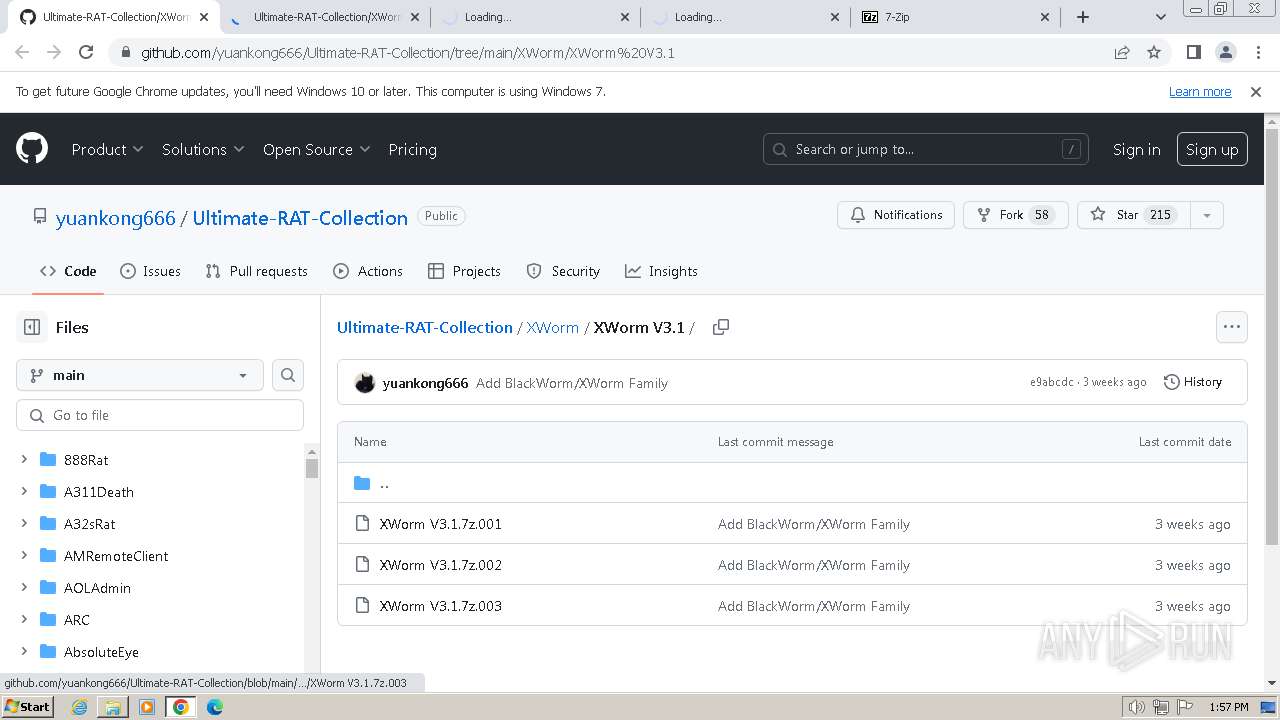The width and height of the screenshot is (1280, 720).
Task: Expand the Open Source menu
Action: pos(317,149)
